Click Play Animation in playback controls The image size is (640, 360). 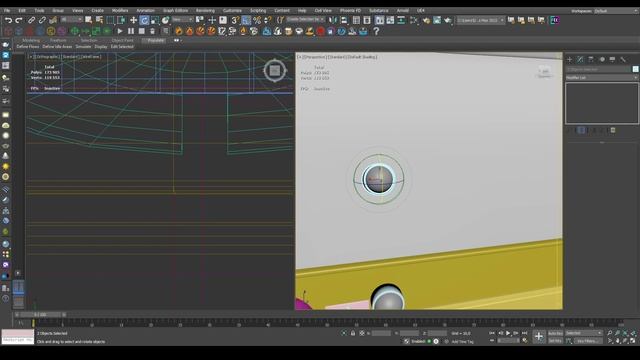pos(508,333)
